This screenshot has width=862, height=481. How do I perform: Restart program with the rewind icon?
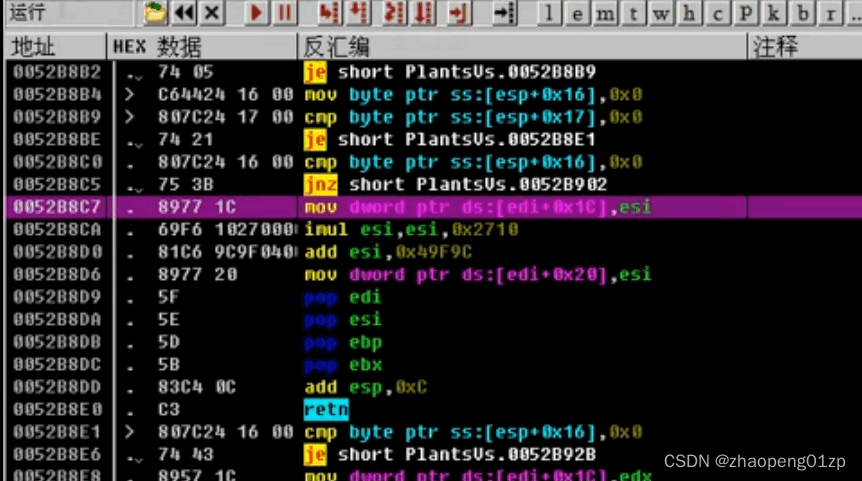point(184,13)
